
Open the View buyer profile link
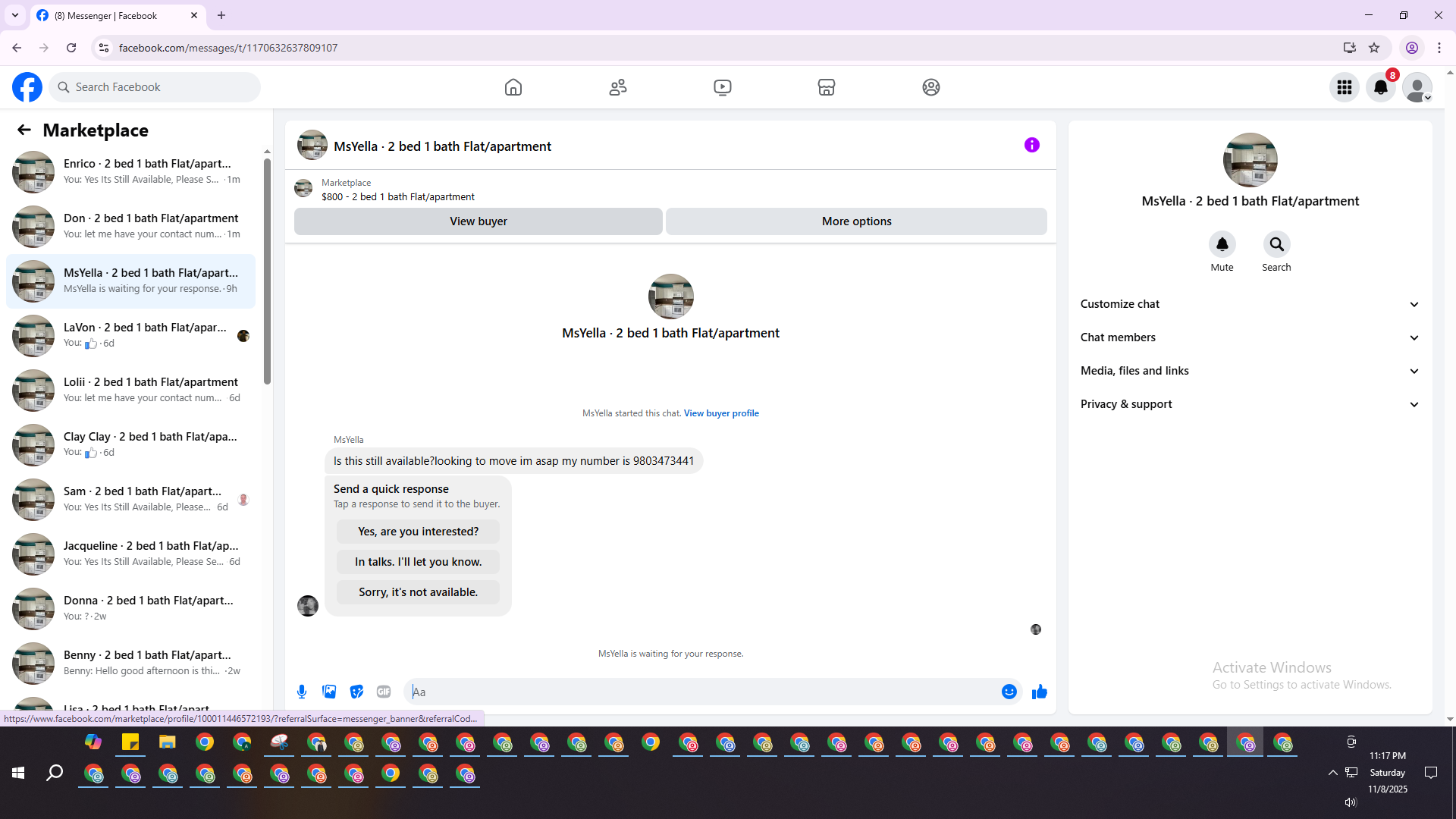[x=721, y=413]
